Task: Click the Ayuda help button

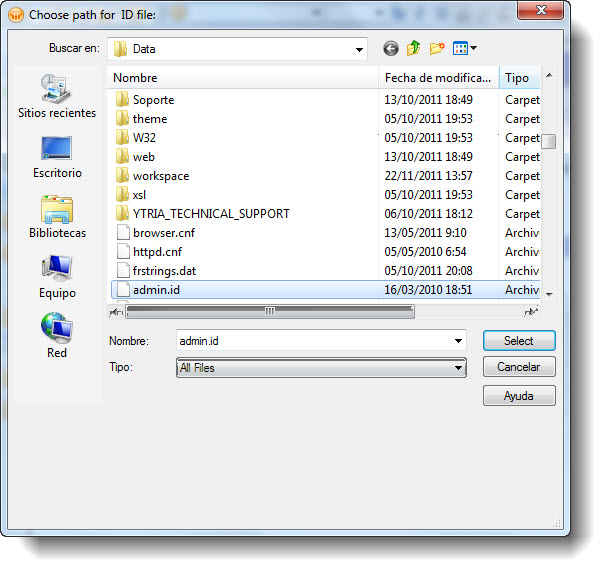Action: click(518, 396)
